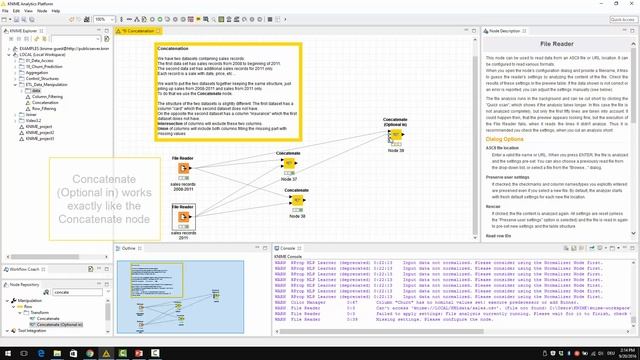Open the Open Console dropdown arrow

point(618,248)
